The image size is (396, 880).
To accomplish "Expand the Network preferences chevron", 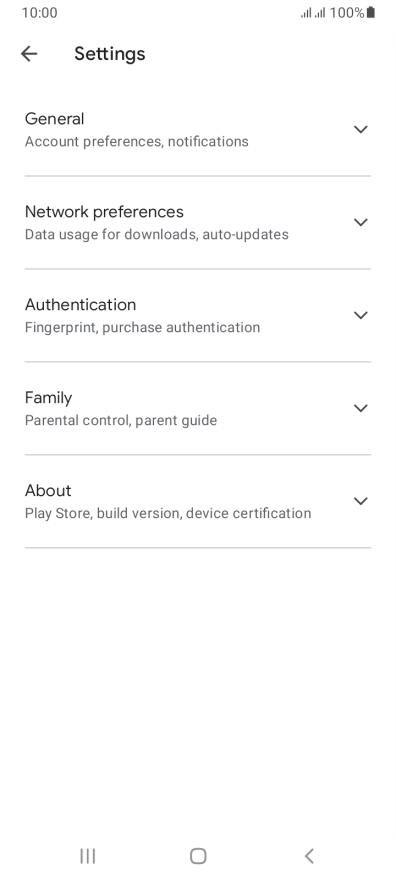I will click(x=361, y=222).
